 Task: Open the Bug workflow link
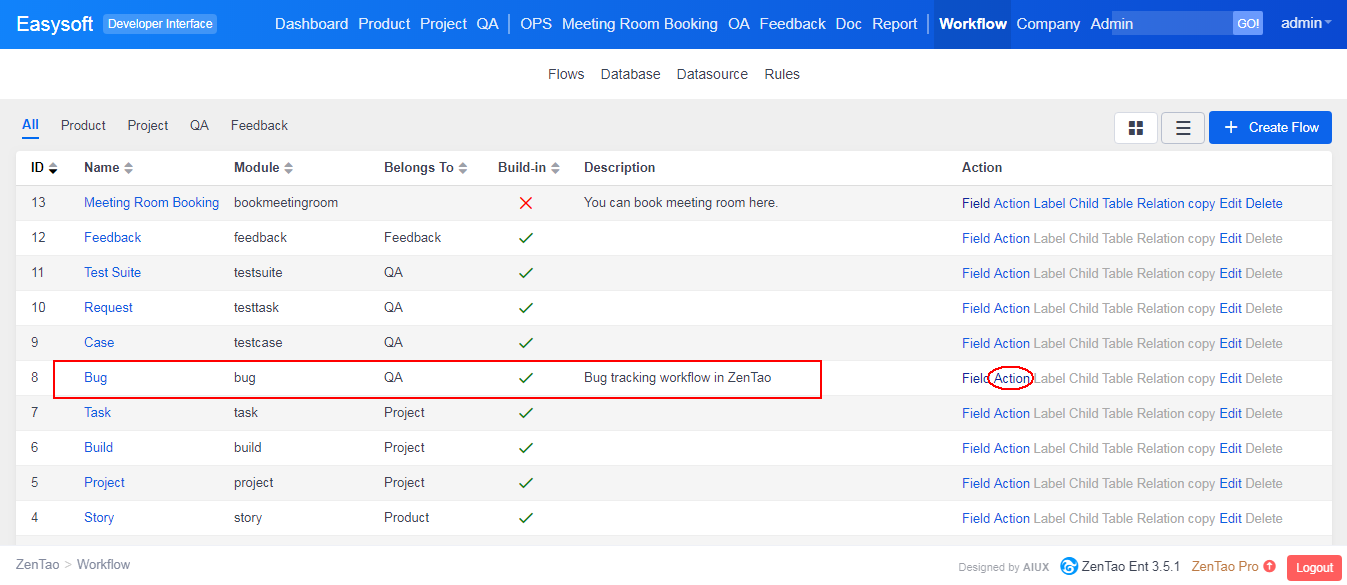click(95, 378)
